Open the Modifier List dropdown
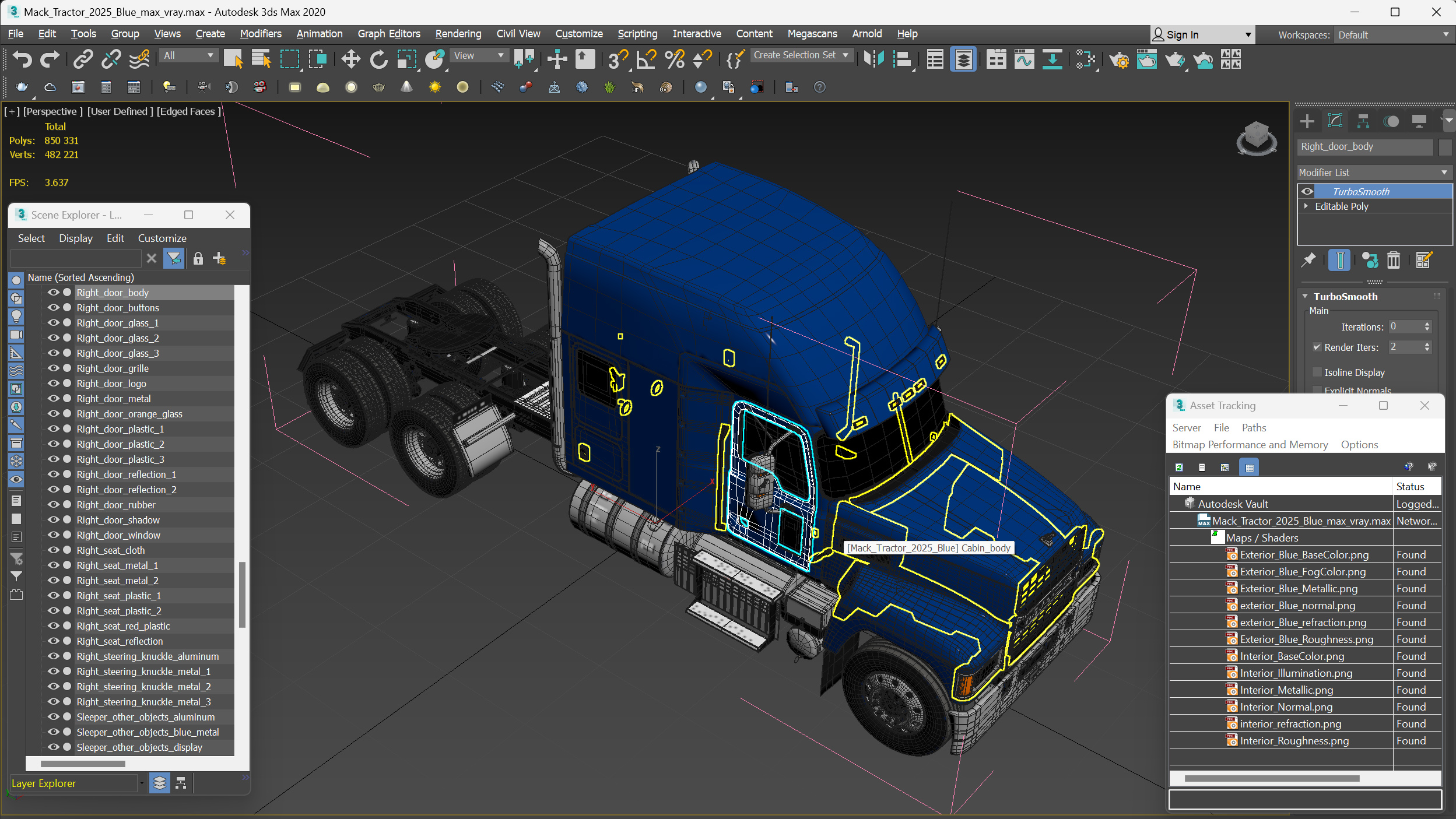 tap(1374, 173)
